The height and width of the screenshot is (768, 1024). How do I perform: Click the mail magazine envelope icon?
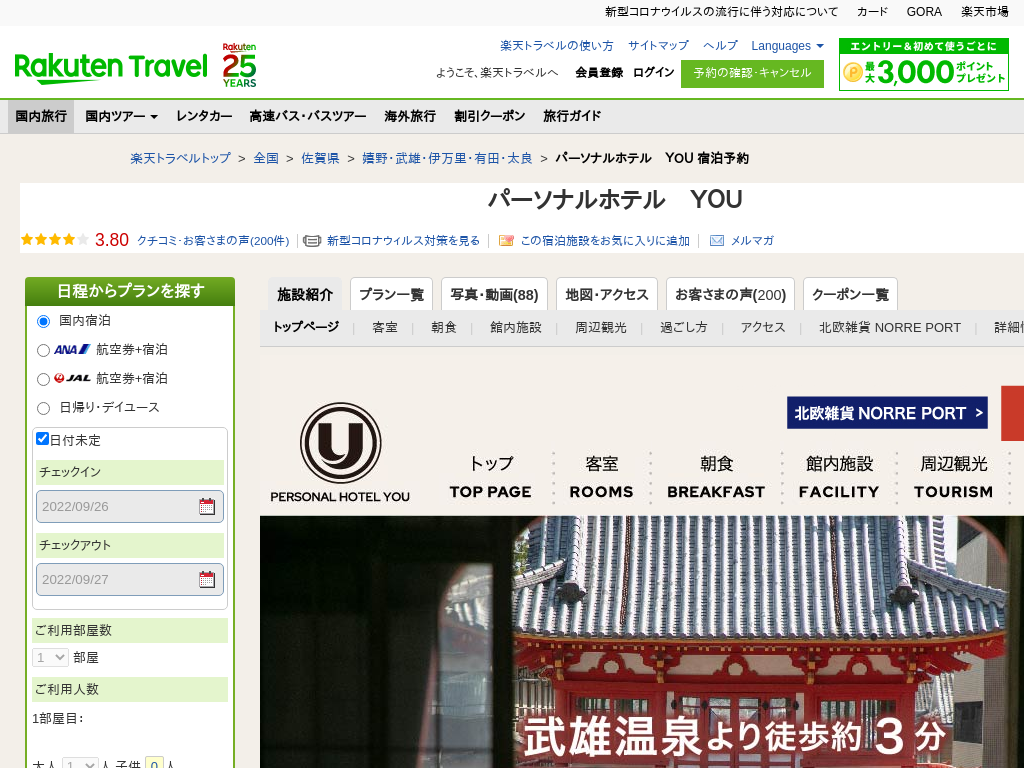coord(716,240)
